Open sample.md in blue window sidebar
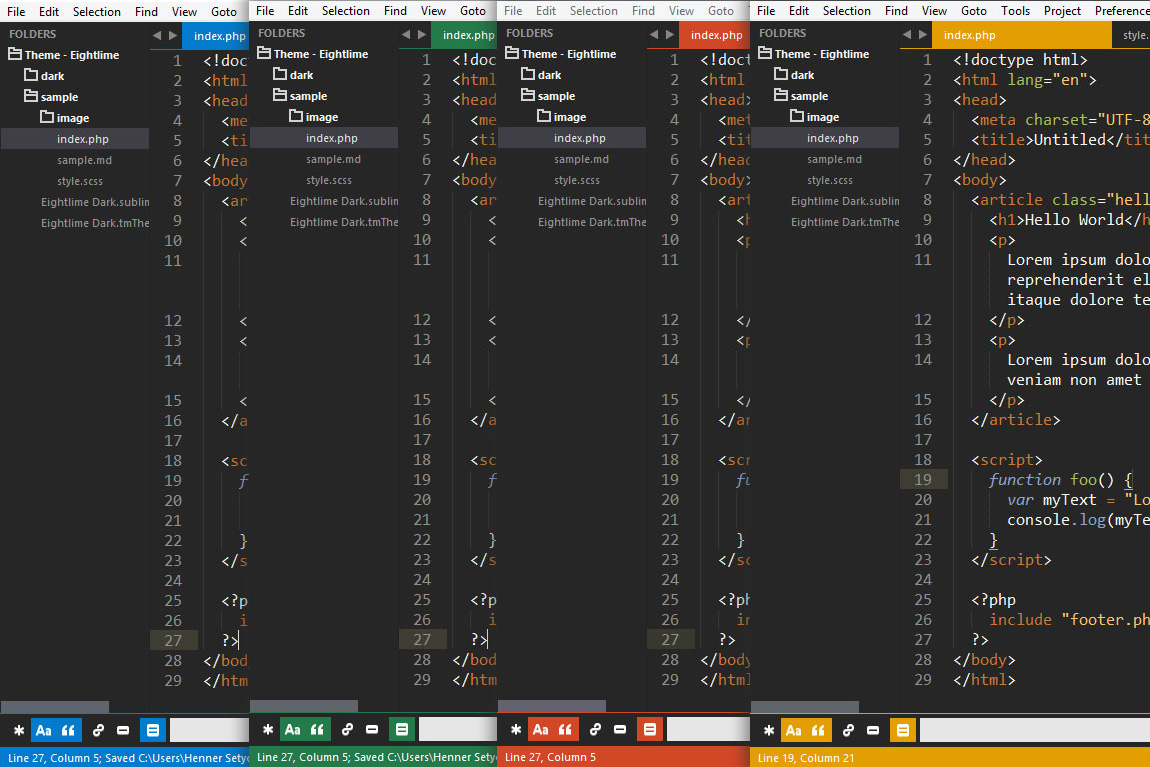The width and height of the screenshot is (1150, 767). click(84, 160)
